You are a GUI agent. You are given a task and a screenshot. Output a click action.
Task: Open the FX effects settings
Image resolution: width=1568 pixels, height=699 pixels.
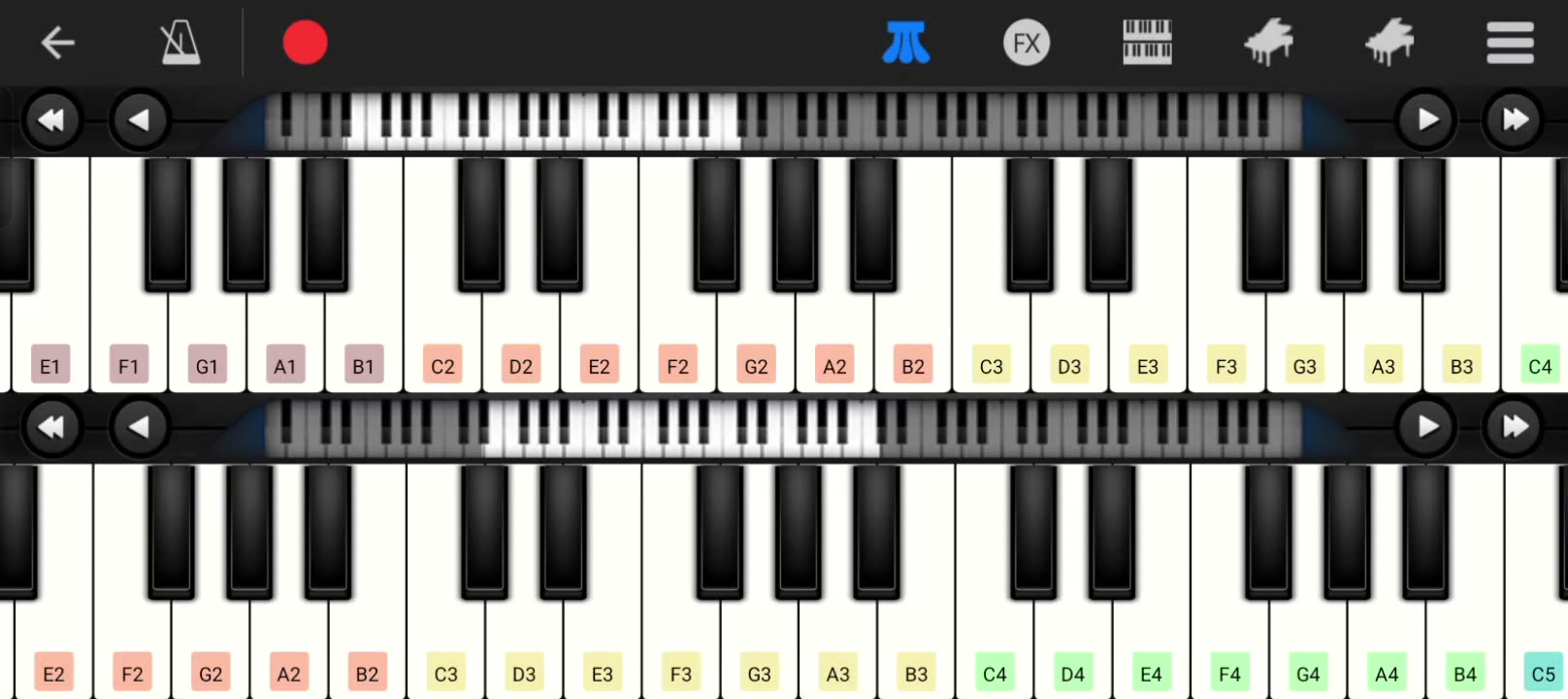(x=1026, y=43)
